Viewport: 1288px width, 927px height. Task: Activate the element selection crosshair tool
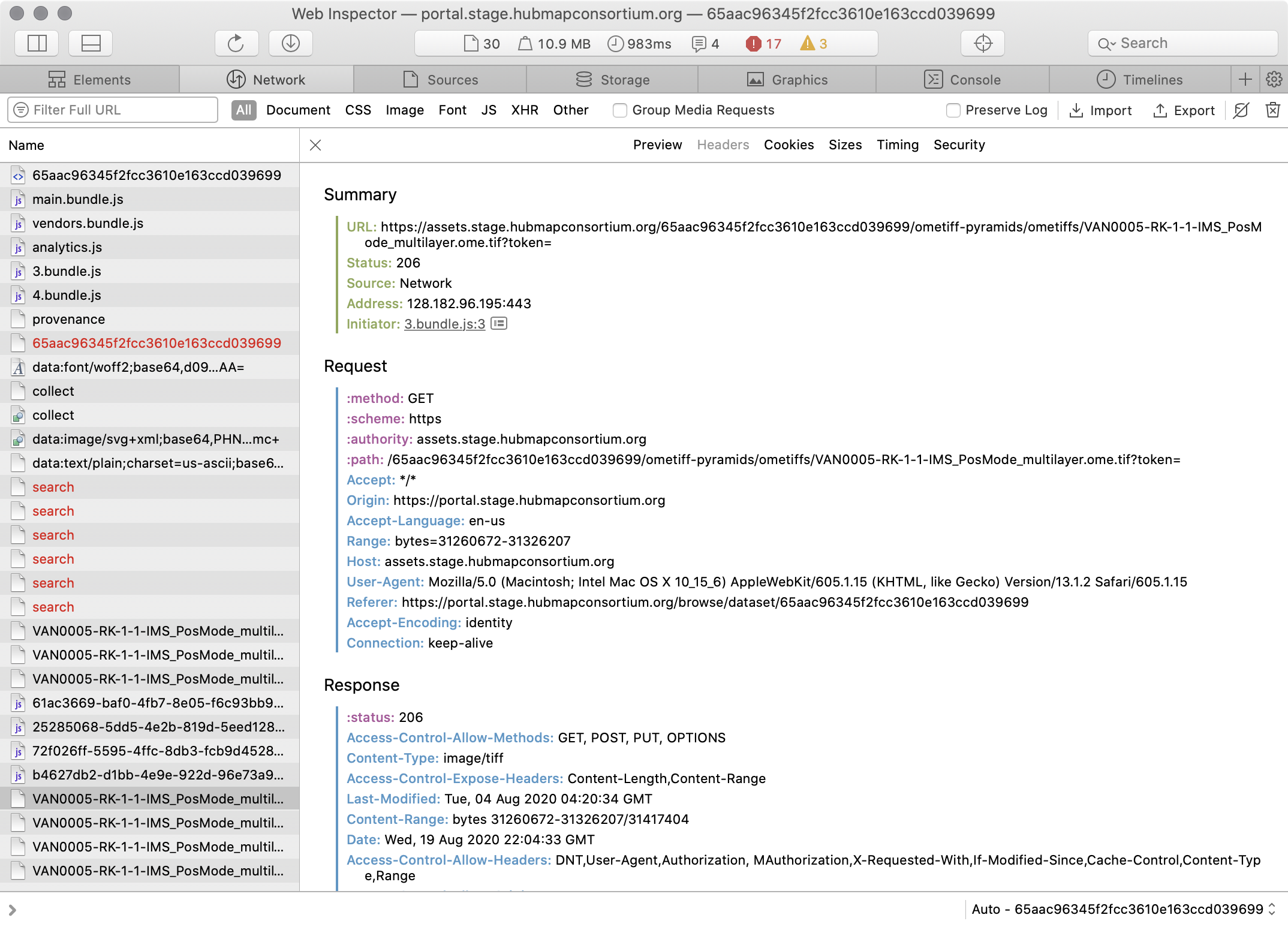982,43
